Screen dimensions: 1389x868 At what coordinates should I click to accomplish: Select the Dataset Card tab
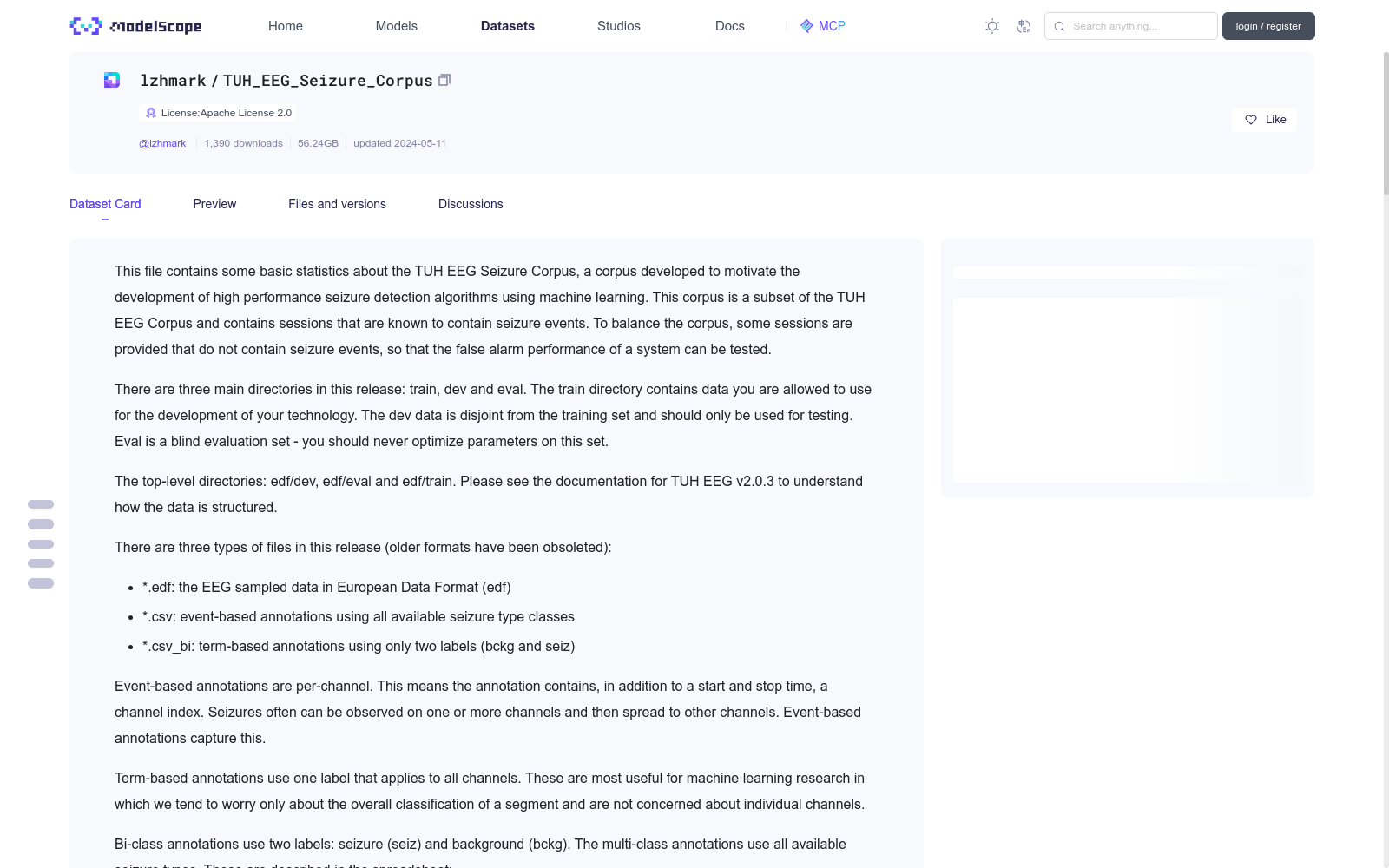click(x=105, y=204)
